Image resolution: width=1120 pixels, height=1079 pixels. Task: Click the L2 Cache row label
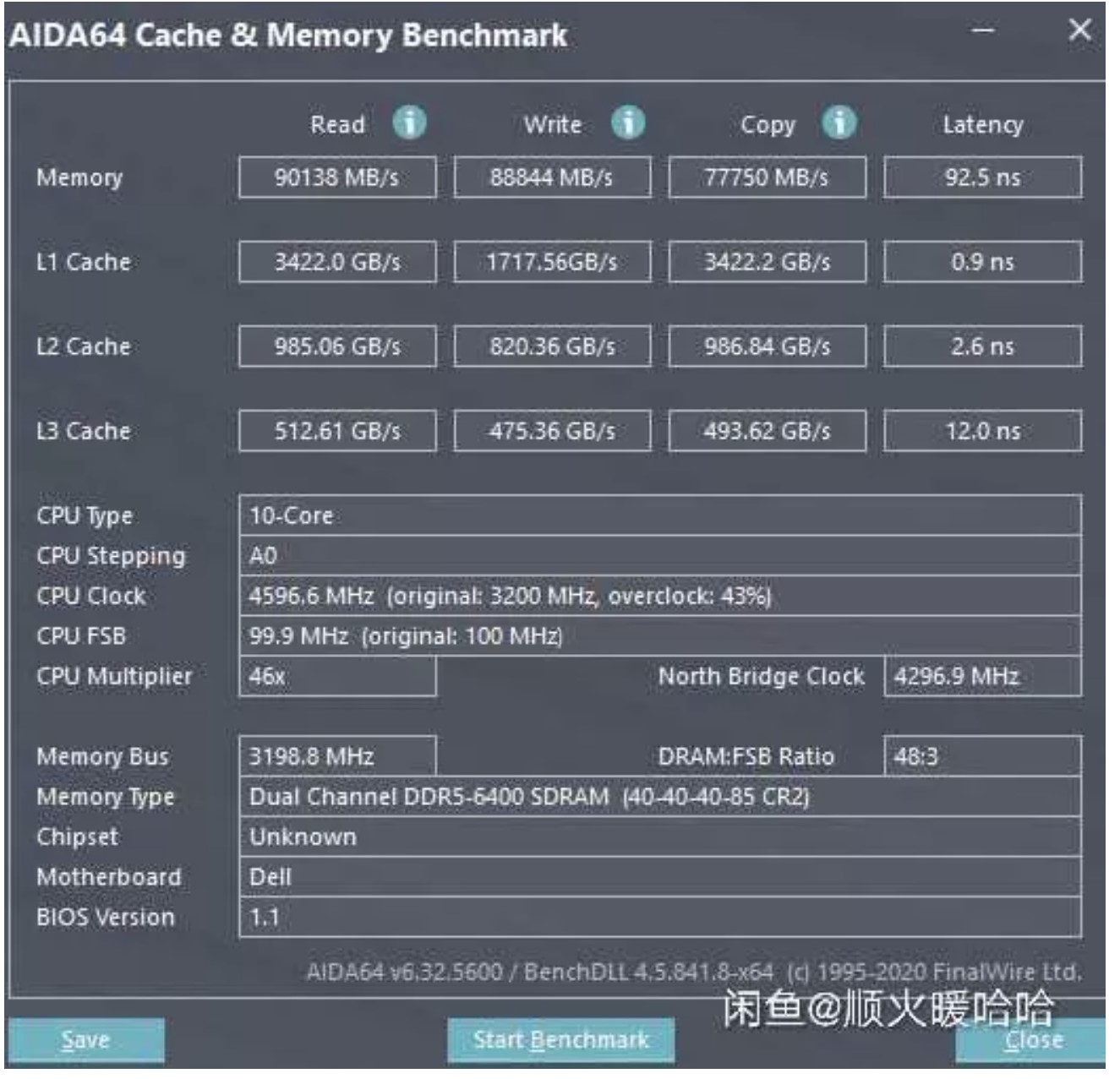(83, 346)
